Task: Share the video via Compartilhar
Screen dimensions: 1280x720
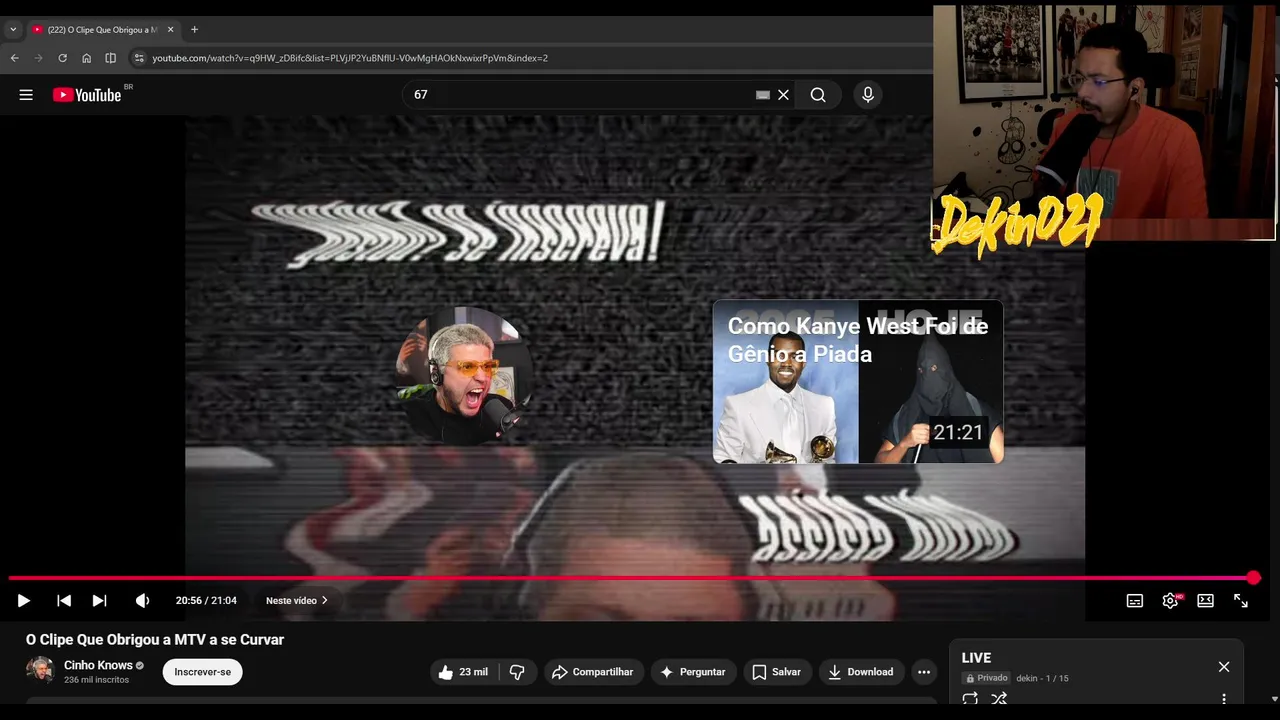Action: pos(593,672)
